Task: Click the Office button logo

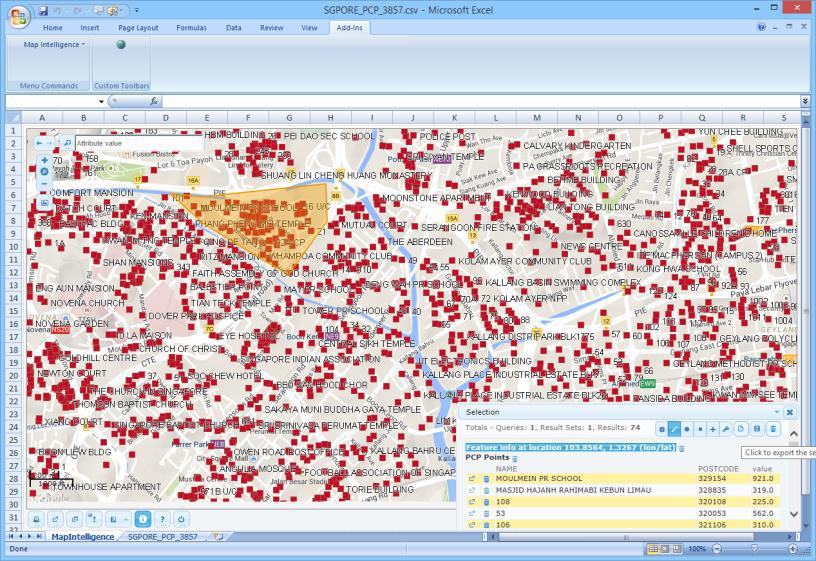Action: tap(18, 17)
